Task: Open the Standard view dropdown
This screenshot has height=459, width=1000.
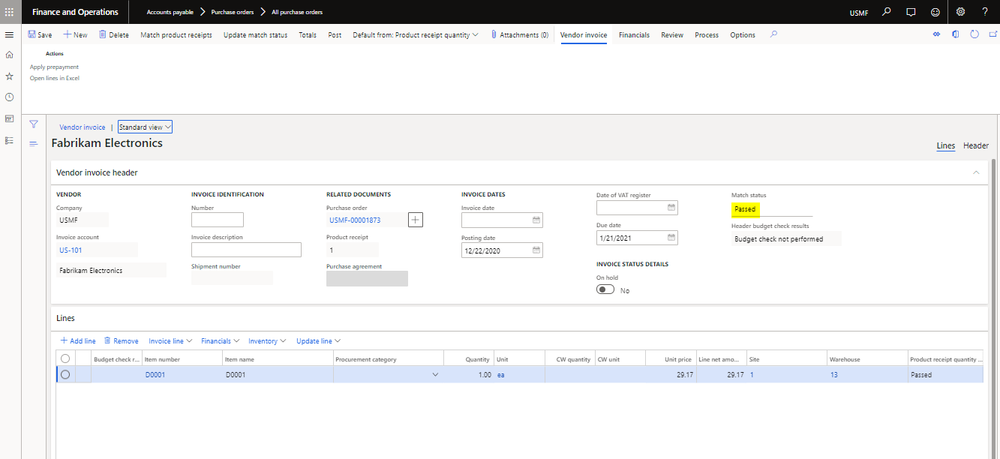Action: (x=145, y=127)
